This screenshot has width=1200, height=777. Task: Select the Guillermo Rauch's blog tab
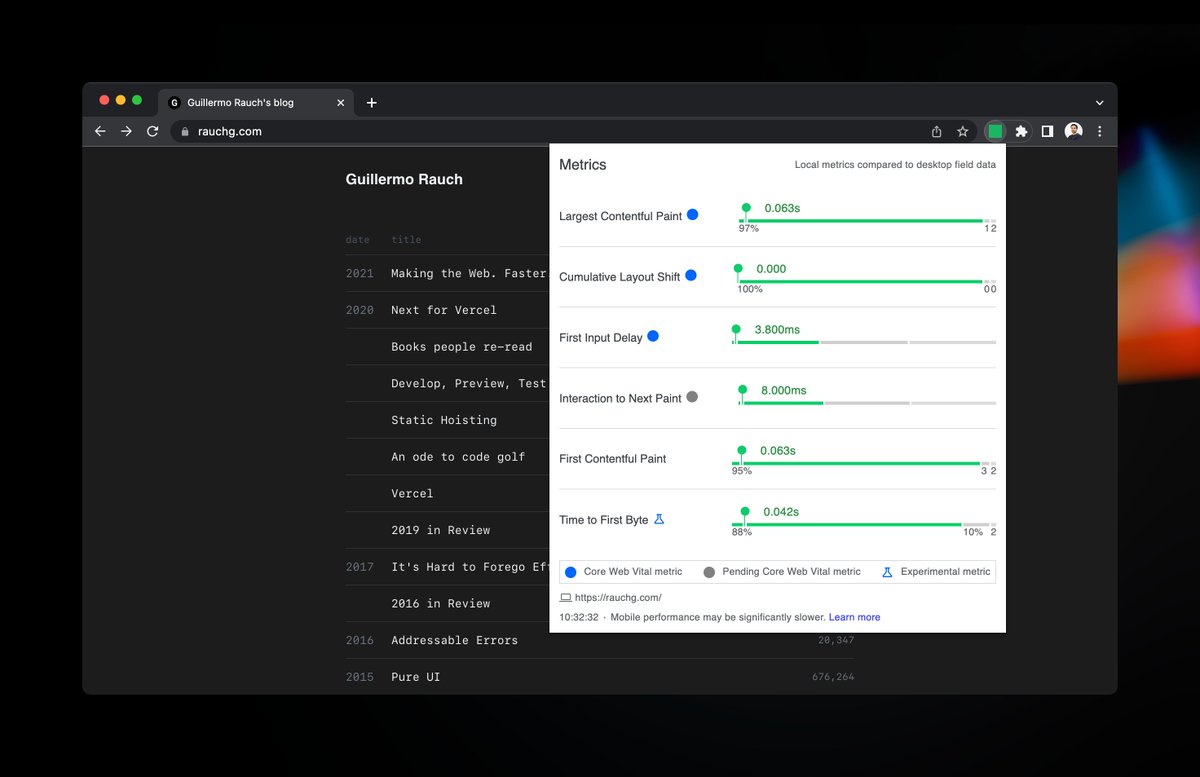click(255, 102)
